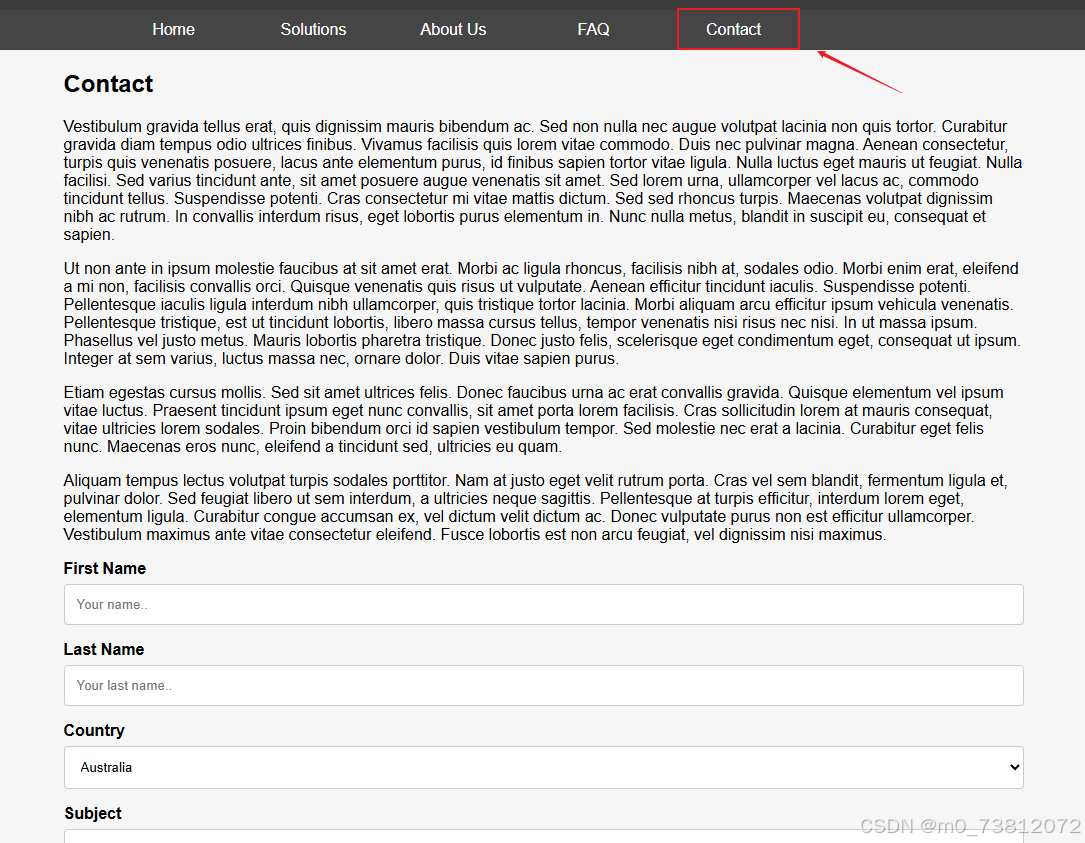Expand the Country dropdown showing Australia
The width and height of the screenshot is (1085, 843).
click(543, 767)
